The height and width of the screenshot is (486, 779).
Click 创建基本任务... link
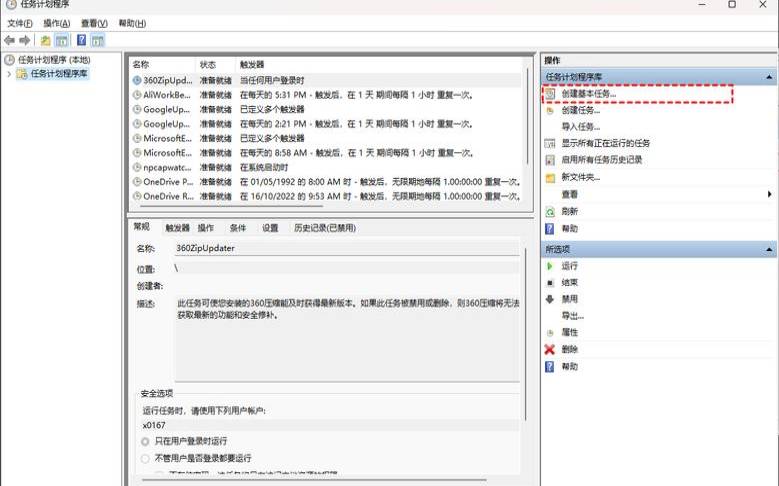(588, 94)
